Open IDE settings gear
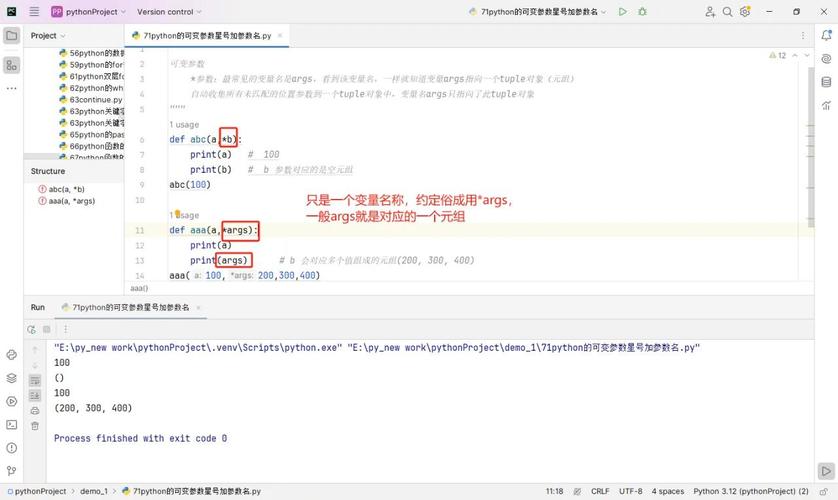The width and height of the screenshot is (838, 500). click(745, 11)
